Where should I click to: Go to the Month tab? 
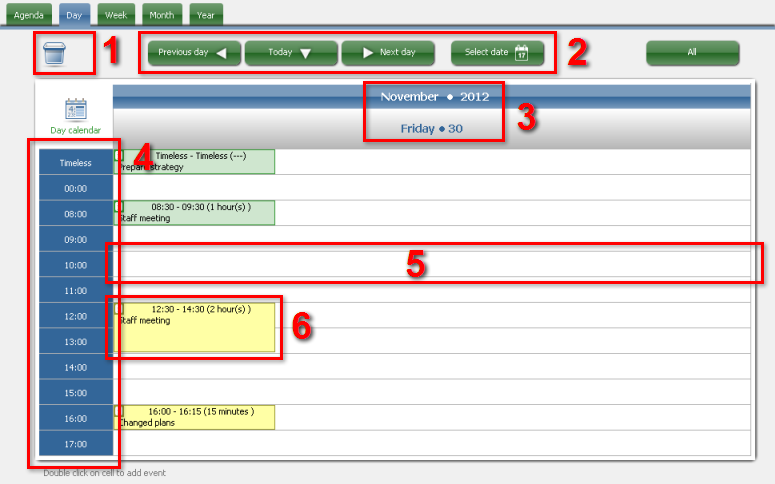pyautogui.click(x=161, y=15)
